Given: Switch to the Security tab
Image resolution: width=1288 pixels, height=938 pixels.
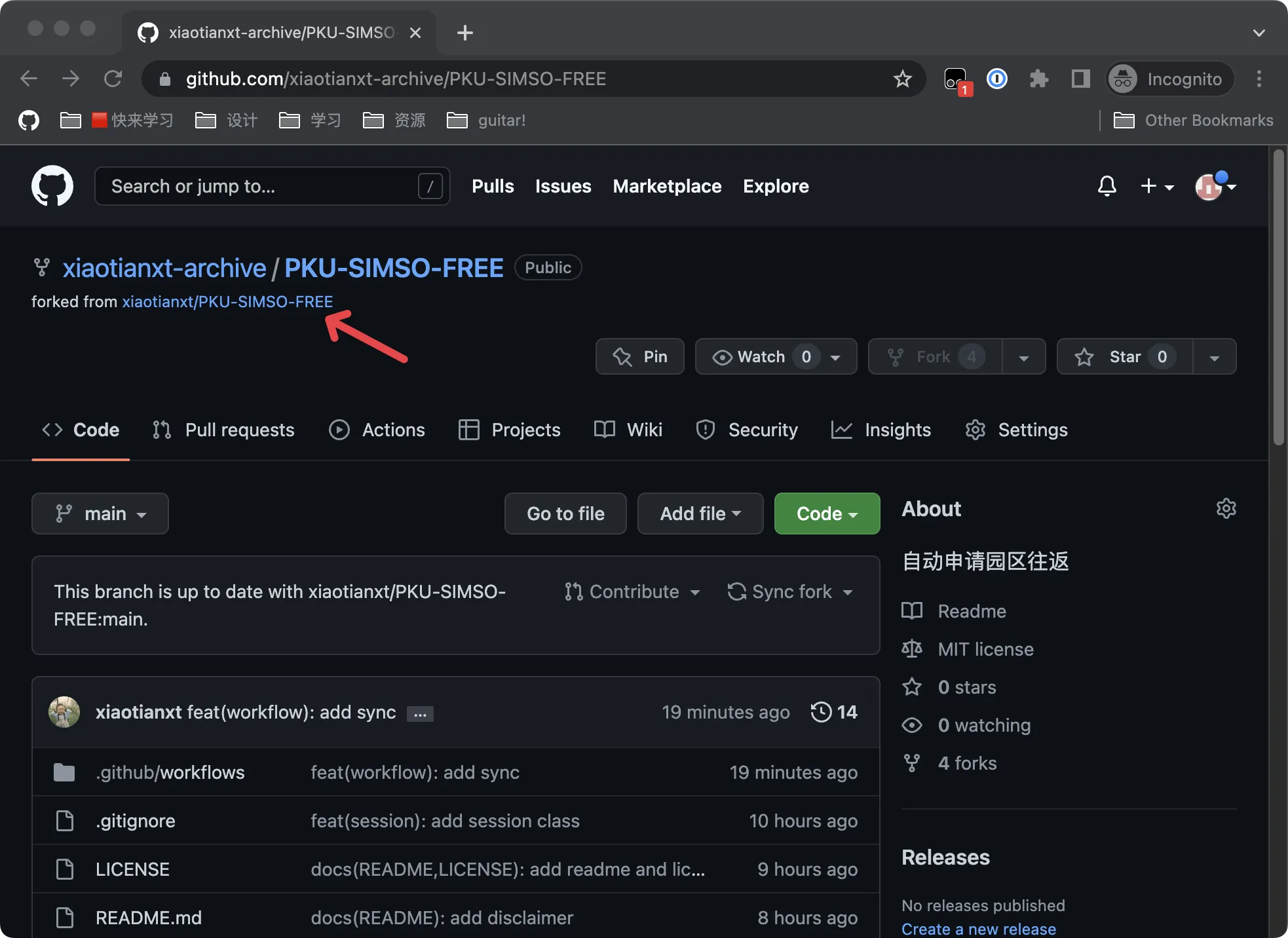Looking at the screenshot, I should click(x=747, y=430).
